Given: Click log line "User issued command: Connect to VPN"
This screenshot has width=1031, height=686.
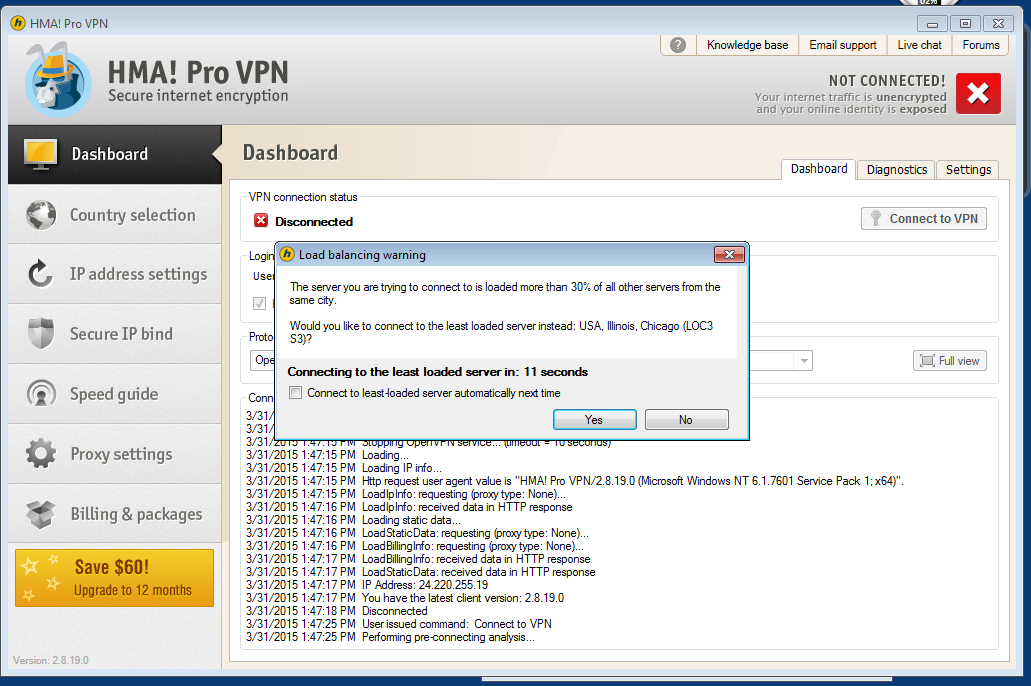Looking at the screenshot, I should pos(456,624).
